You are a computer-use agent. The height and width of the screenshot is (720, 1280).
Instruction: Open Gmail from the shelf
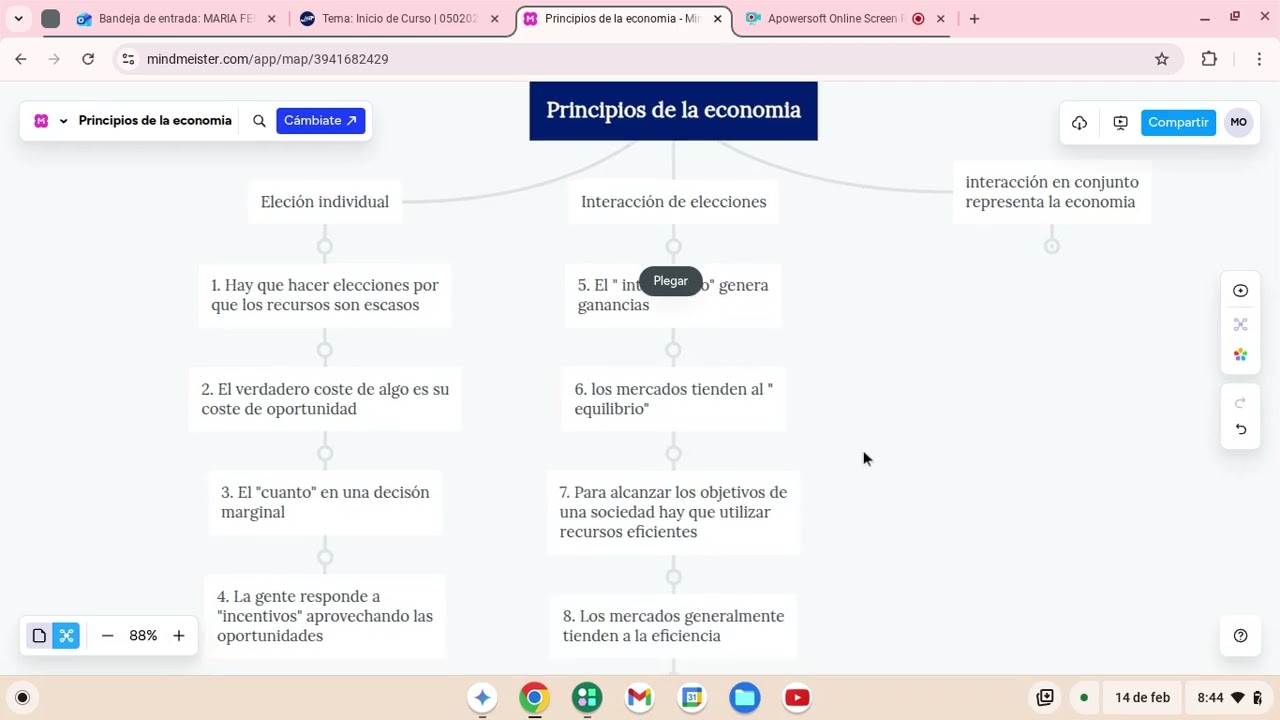[x=639, y=698]
